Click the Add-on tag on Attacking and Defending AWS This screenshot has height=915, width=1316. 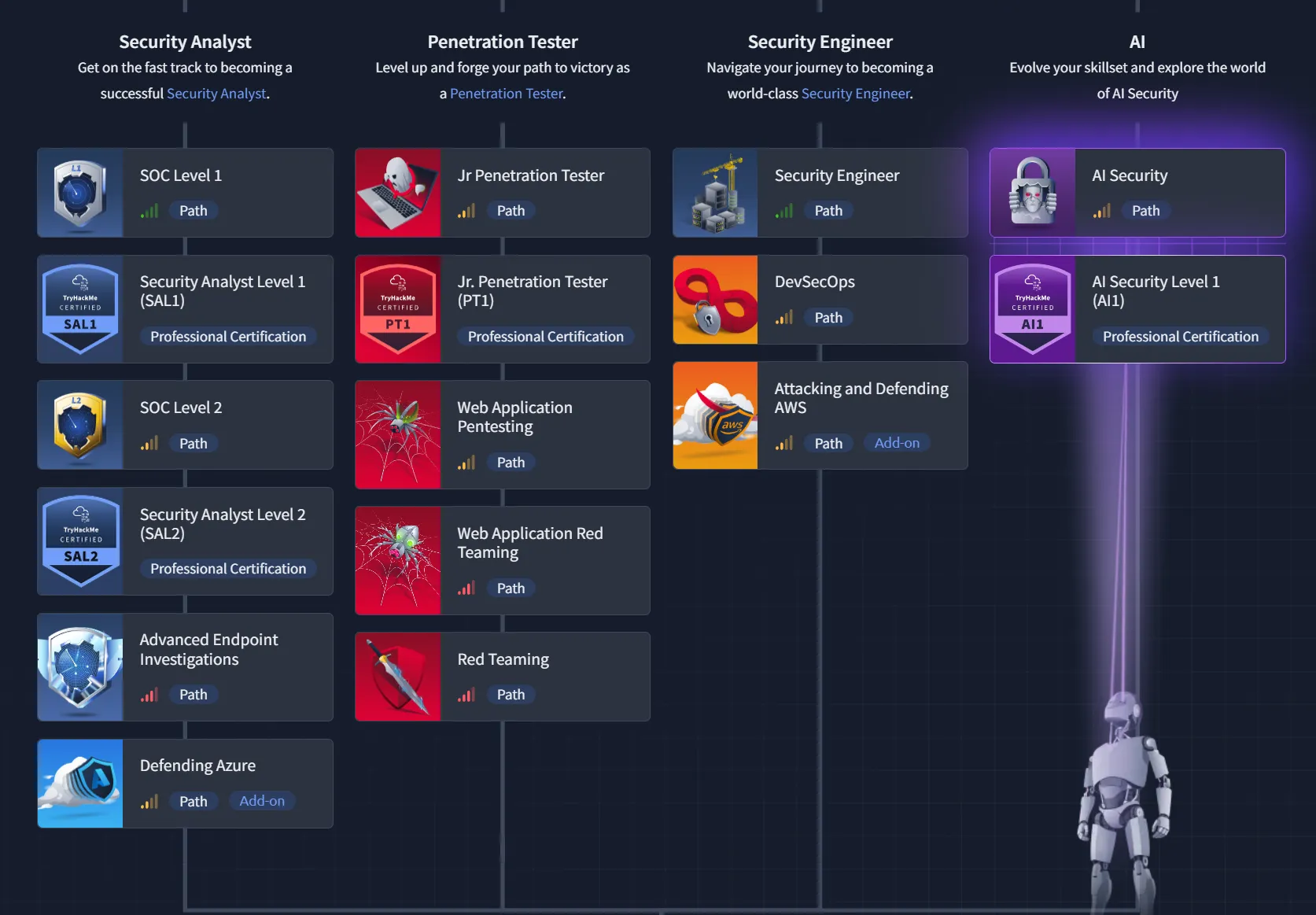[x=897, y=443]
